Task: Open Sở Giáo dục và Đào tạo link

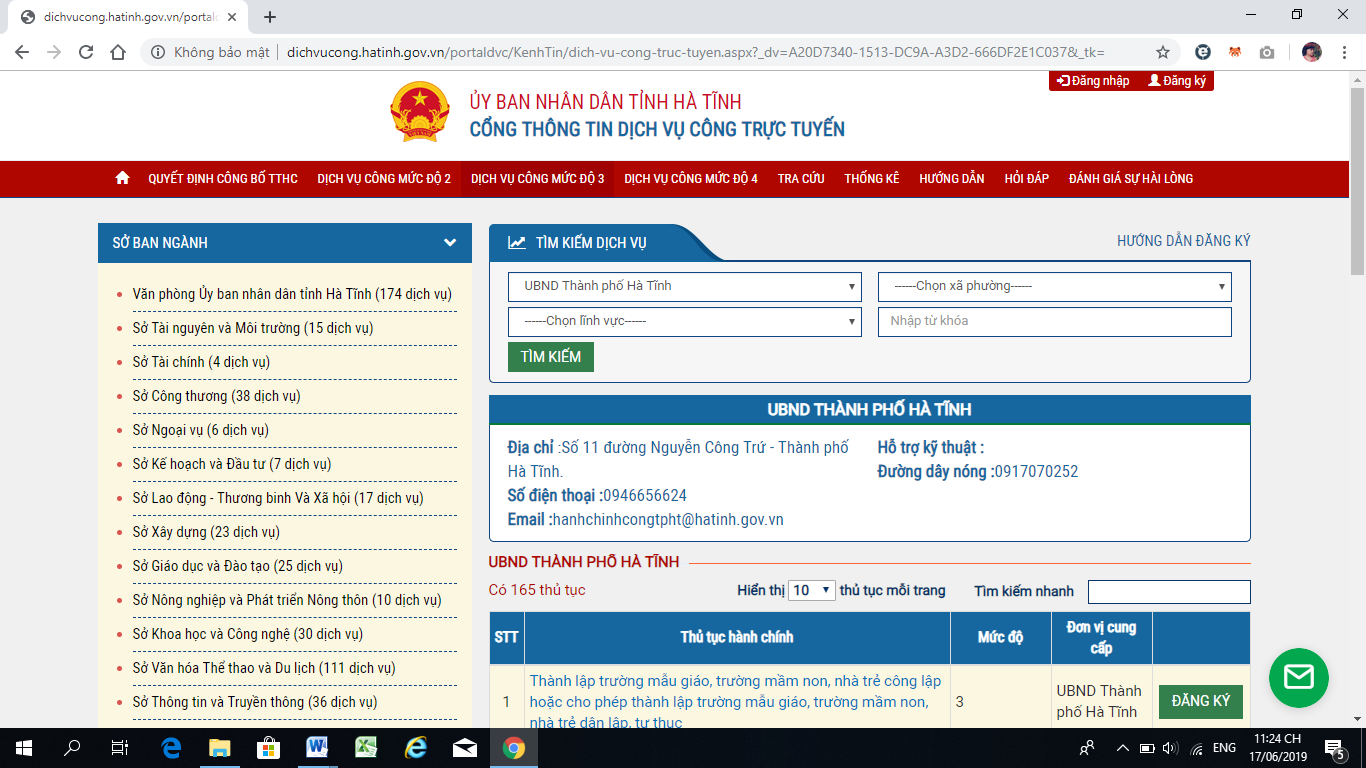Action: click(x=237, y=566)
